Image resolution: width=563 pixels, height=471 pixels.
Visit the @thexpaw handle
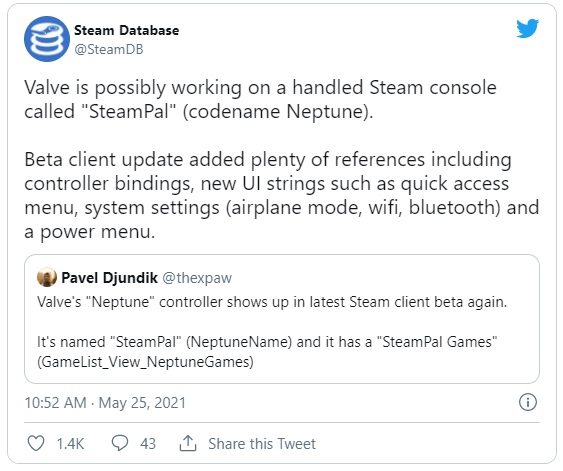click(x=197, y=278)
